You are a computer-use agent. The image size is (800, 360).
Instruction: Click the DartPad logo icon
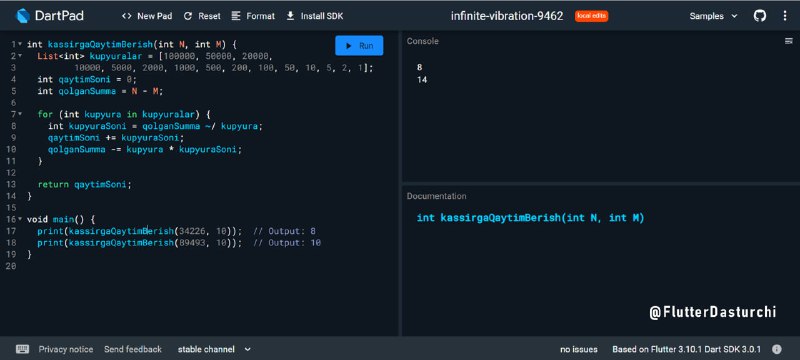click(x=23, y=16)
